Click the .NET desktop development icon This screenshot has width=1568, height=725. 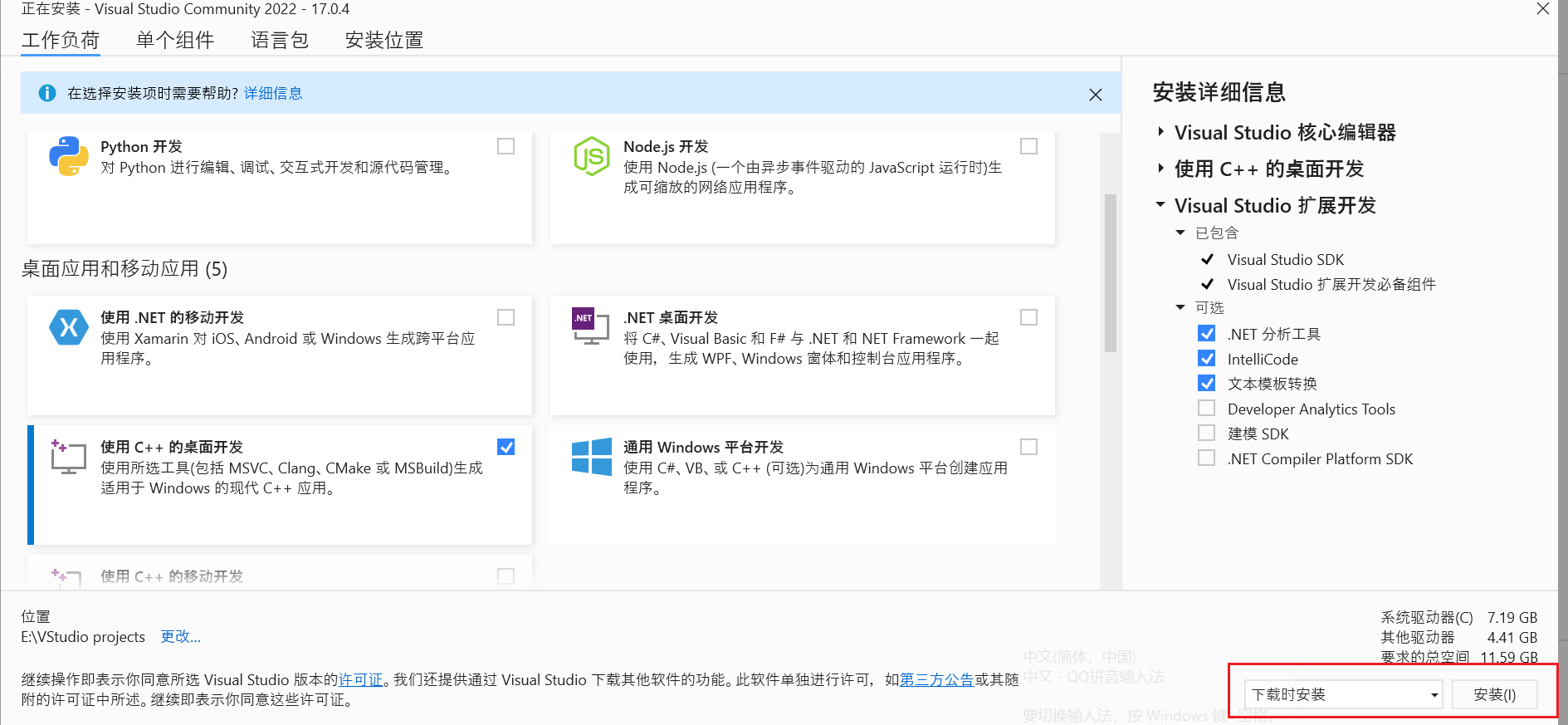(x=591, y=326)
